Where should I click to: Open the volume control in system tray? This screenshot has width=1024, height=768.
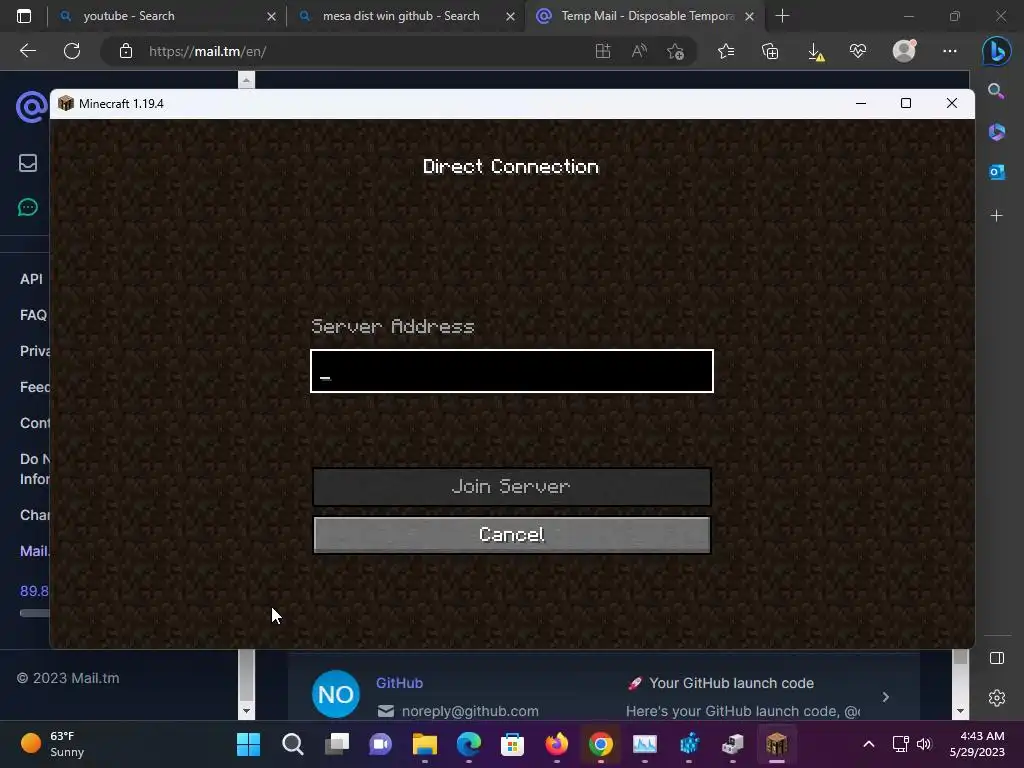[x=924, y=744]
